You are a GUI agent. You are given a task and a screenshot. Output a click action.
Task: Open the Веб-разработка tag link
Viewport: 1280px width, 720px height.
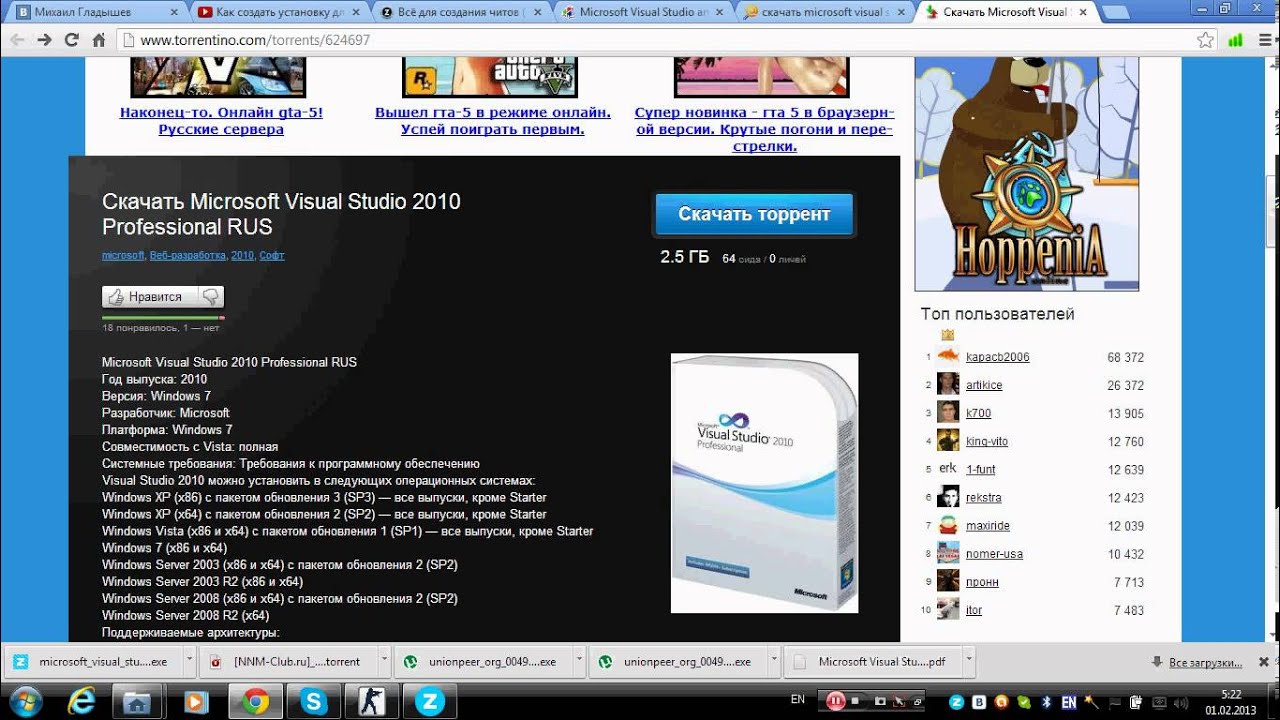pyautogui.click(x=187, y=256)
